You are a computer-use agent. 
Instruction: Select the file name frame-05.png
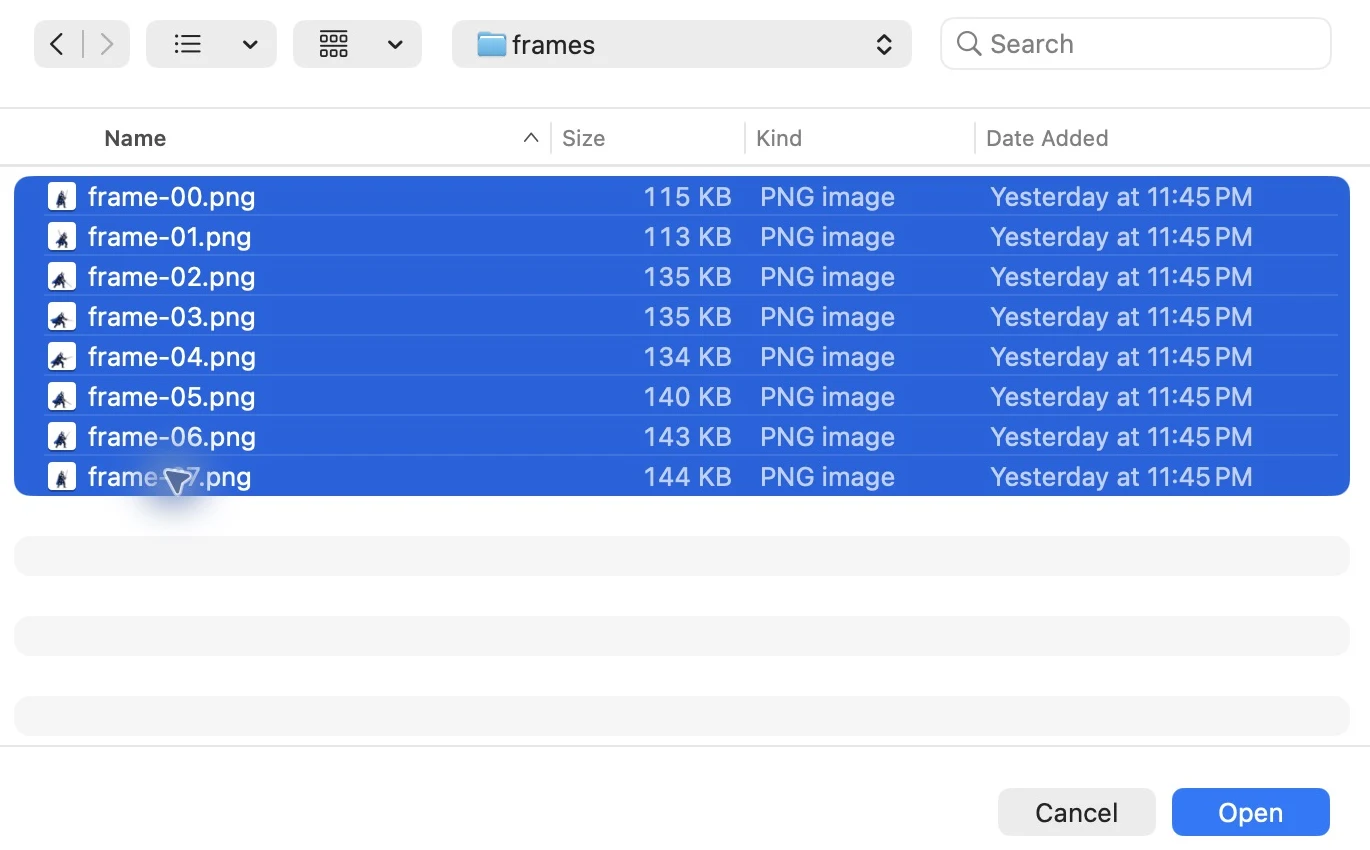click(x=171, y=397)
